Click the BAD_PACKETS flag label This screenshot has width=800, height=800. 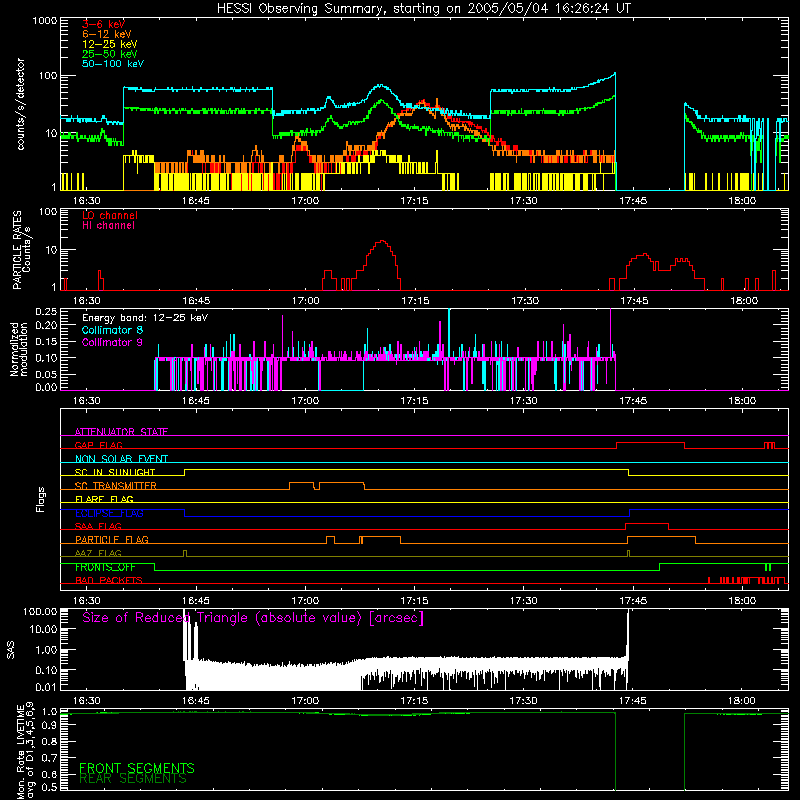109,580
